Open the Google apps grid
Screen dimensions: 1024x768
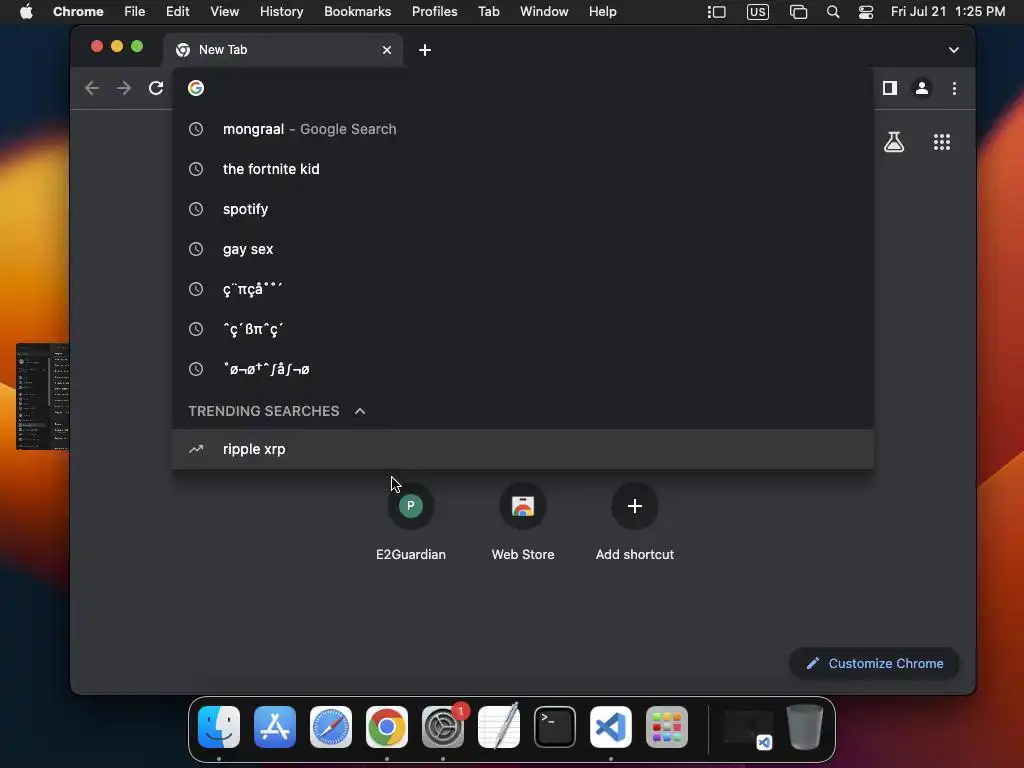[x=942, y=142]
